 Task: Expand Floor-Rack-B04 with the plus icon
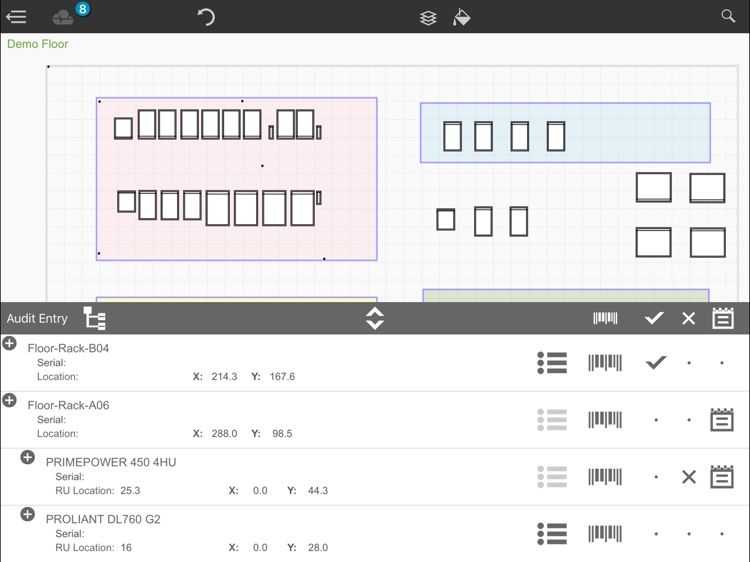(x=9, y=343)
